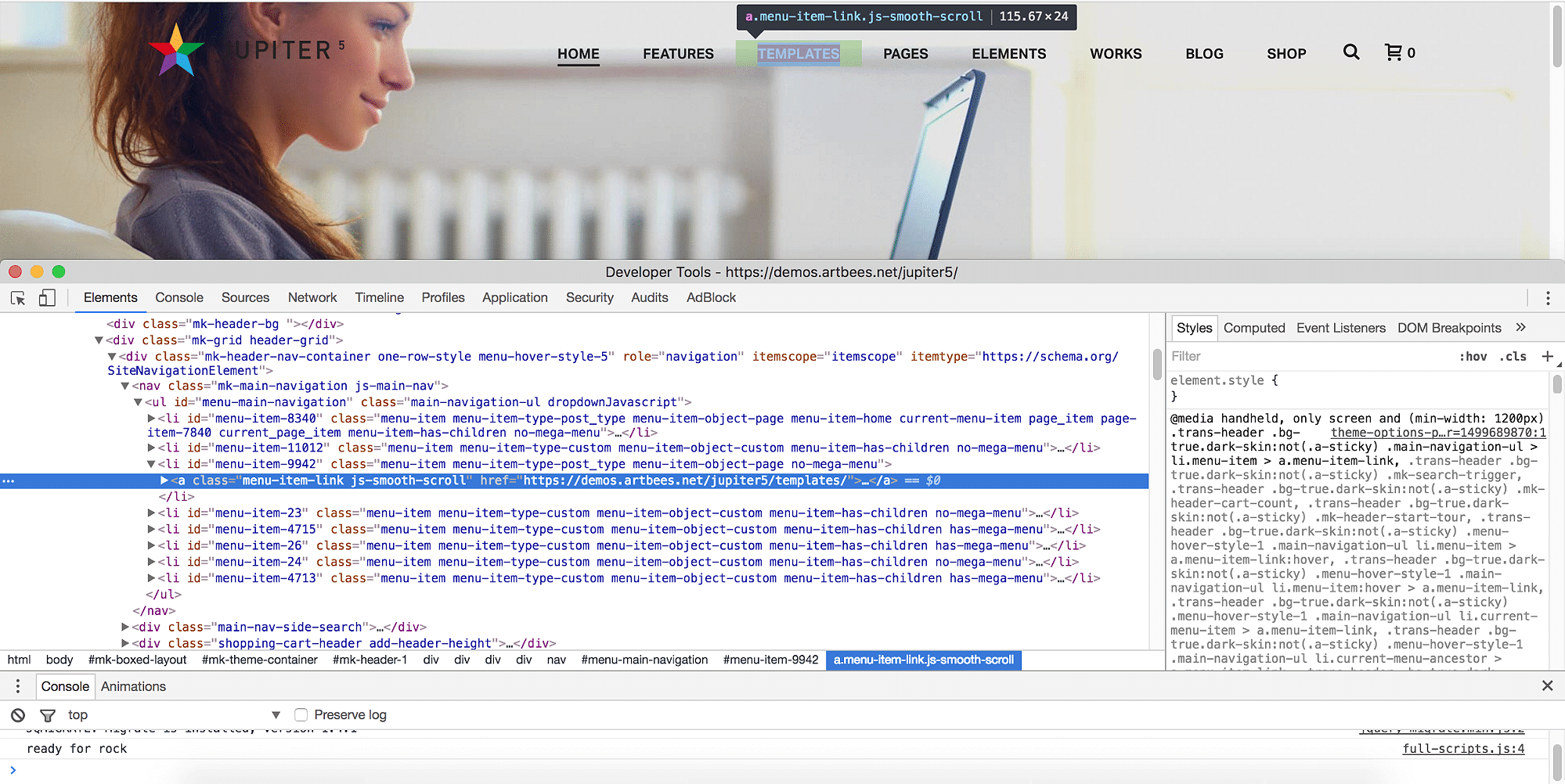Viewport: 1565px width, 784px height.
Task: Toggle the :hov element state button
Action: click(x=1473, y=356)
